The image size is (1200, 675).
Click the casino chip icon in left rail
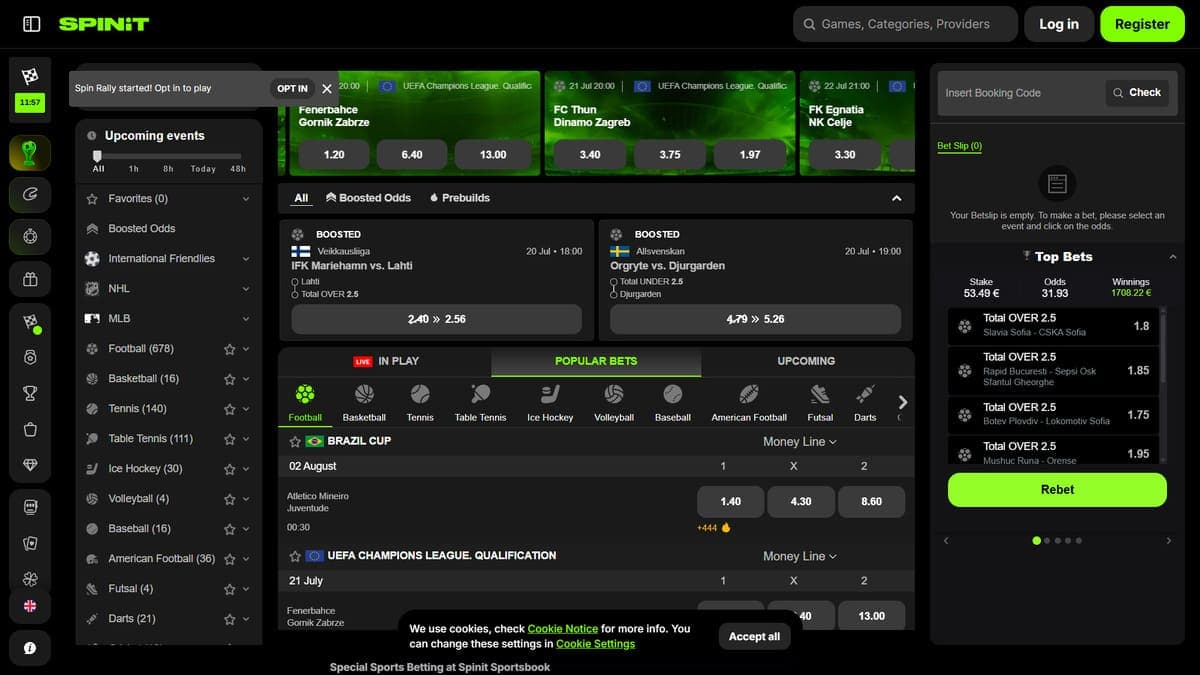tap(30, 237)
